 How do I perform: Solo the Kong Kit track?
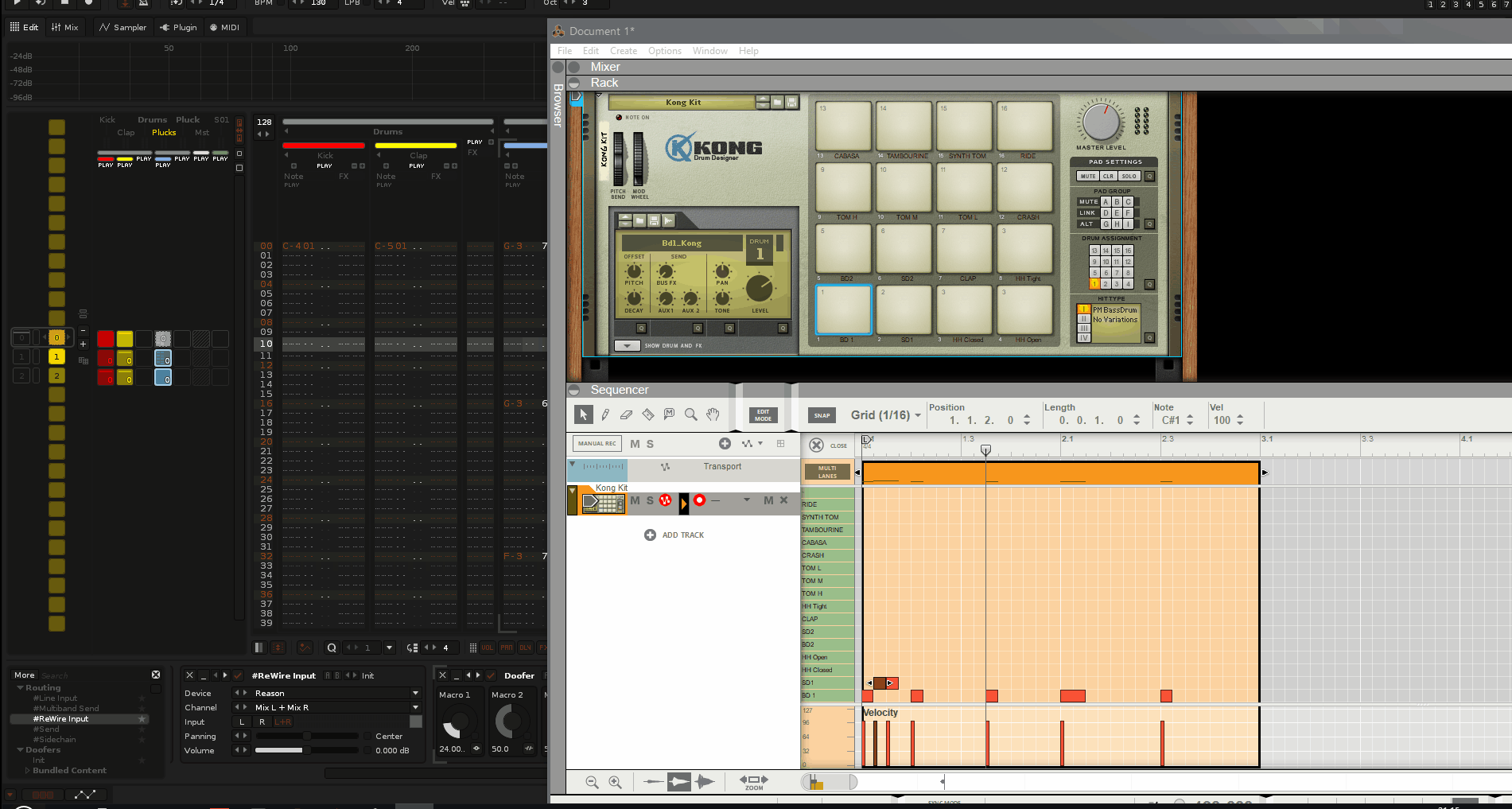coord(650,500)
